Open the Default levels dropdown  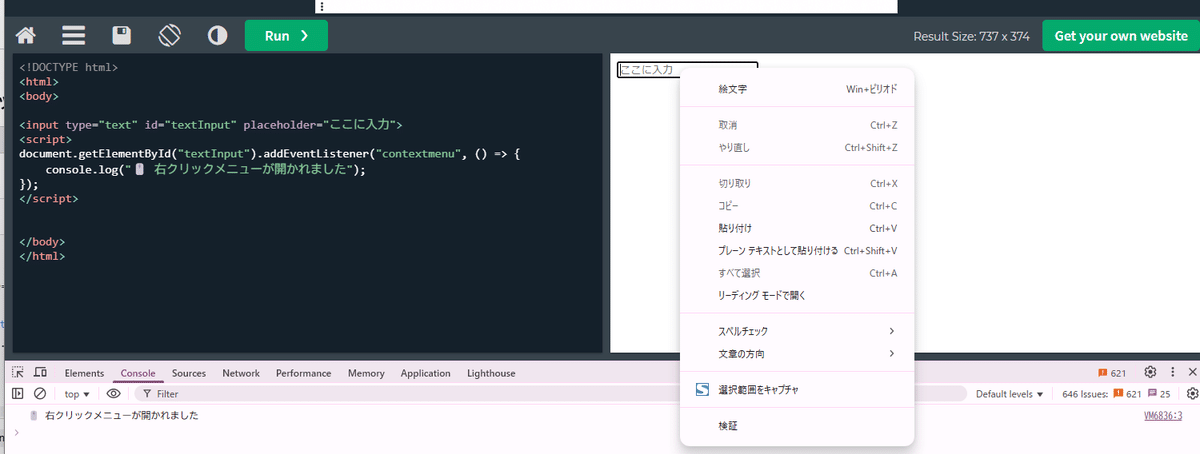(x=1010, y=394)
